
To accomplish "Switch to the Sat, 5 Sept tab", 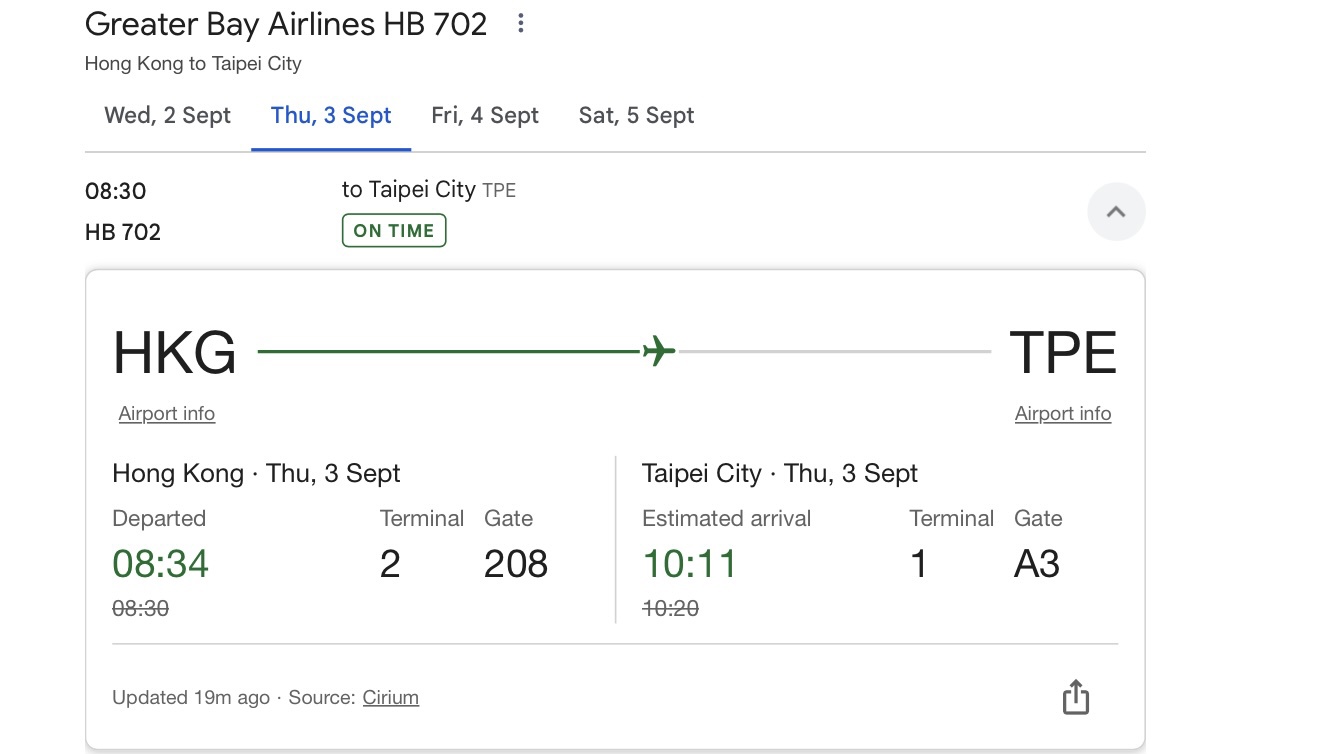I will 636,116.
